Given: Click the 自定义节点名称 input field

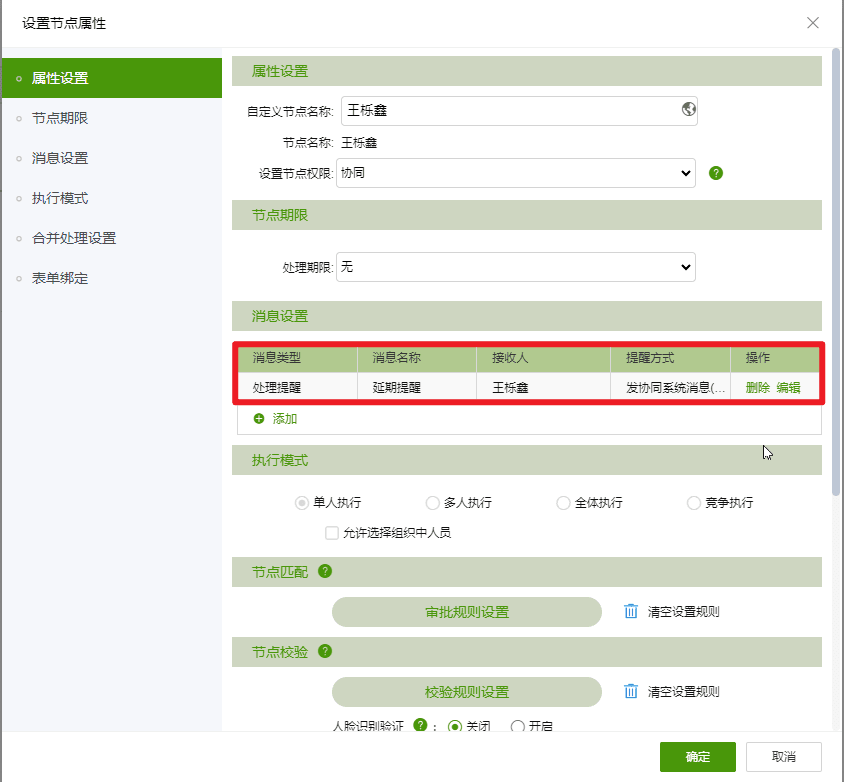Looking at the screenshot, I should tap(519, 111).
